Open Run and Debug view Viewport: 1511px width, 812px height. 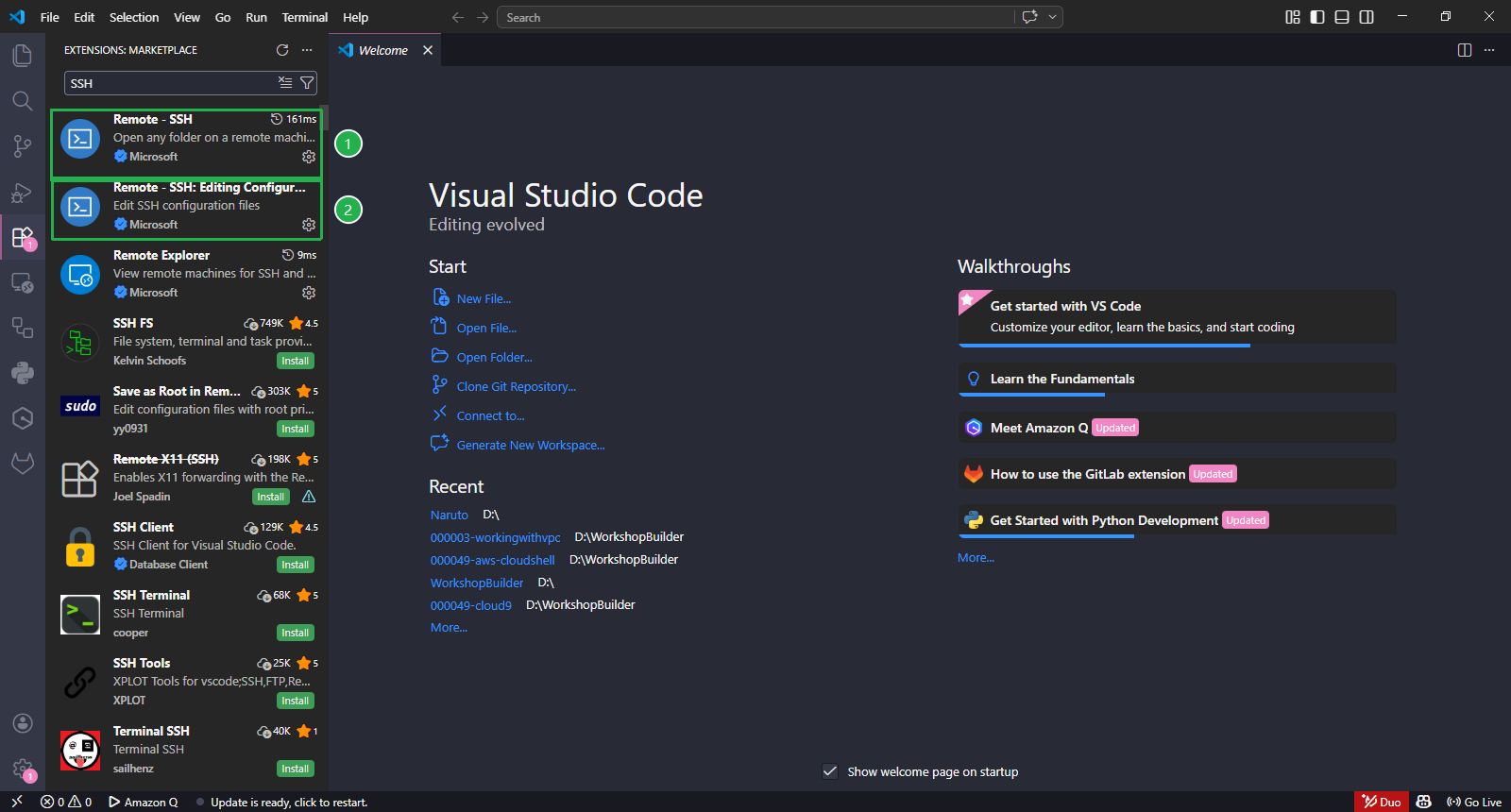click(23, 192)
